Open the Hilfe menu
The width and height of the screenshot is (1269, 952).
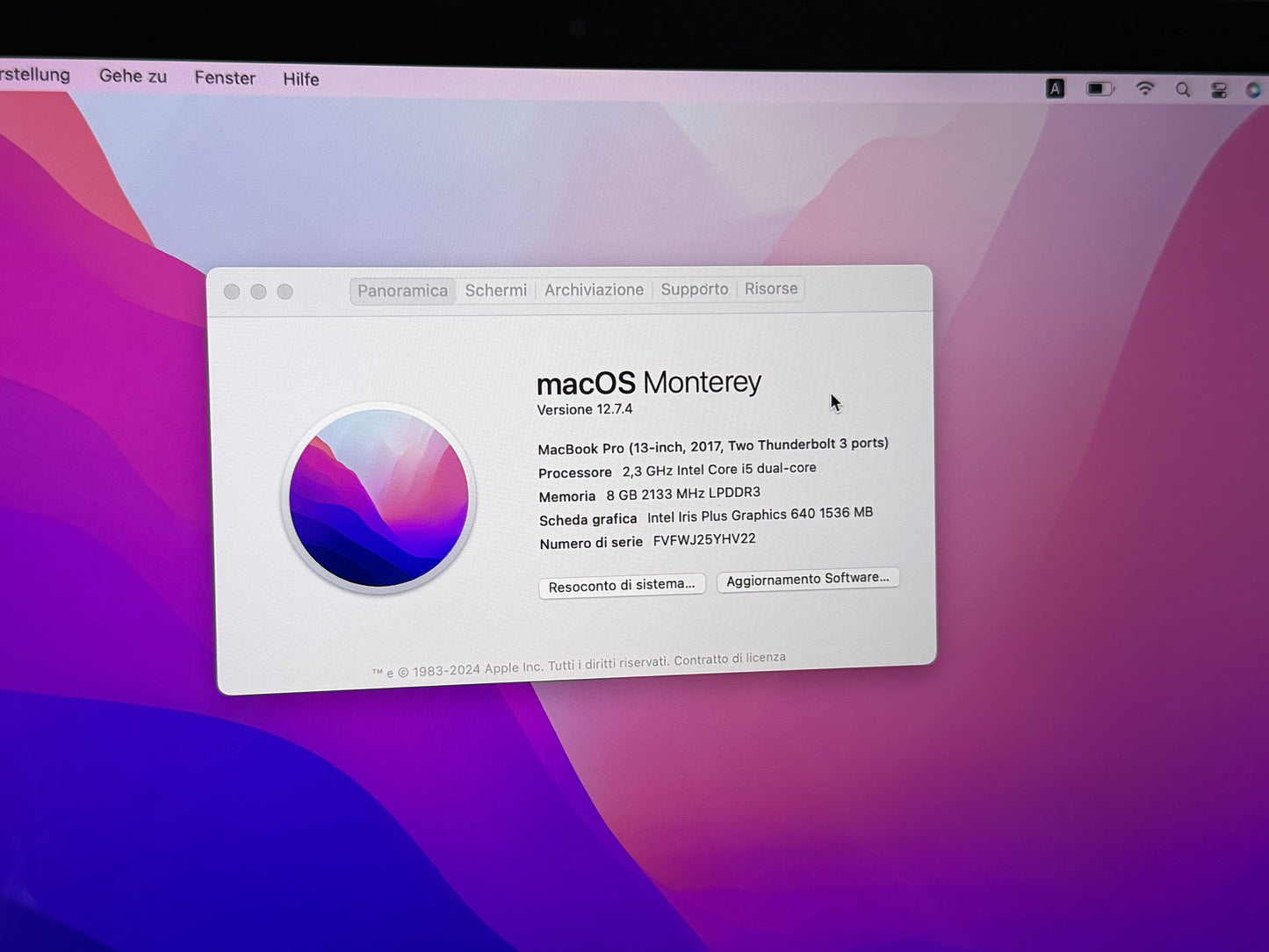300,79
